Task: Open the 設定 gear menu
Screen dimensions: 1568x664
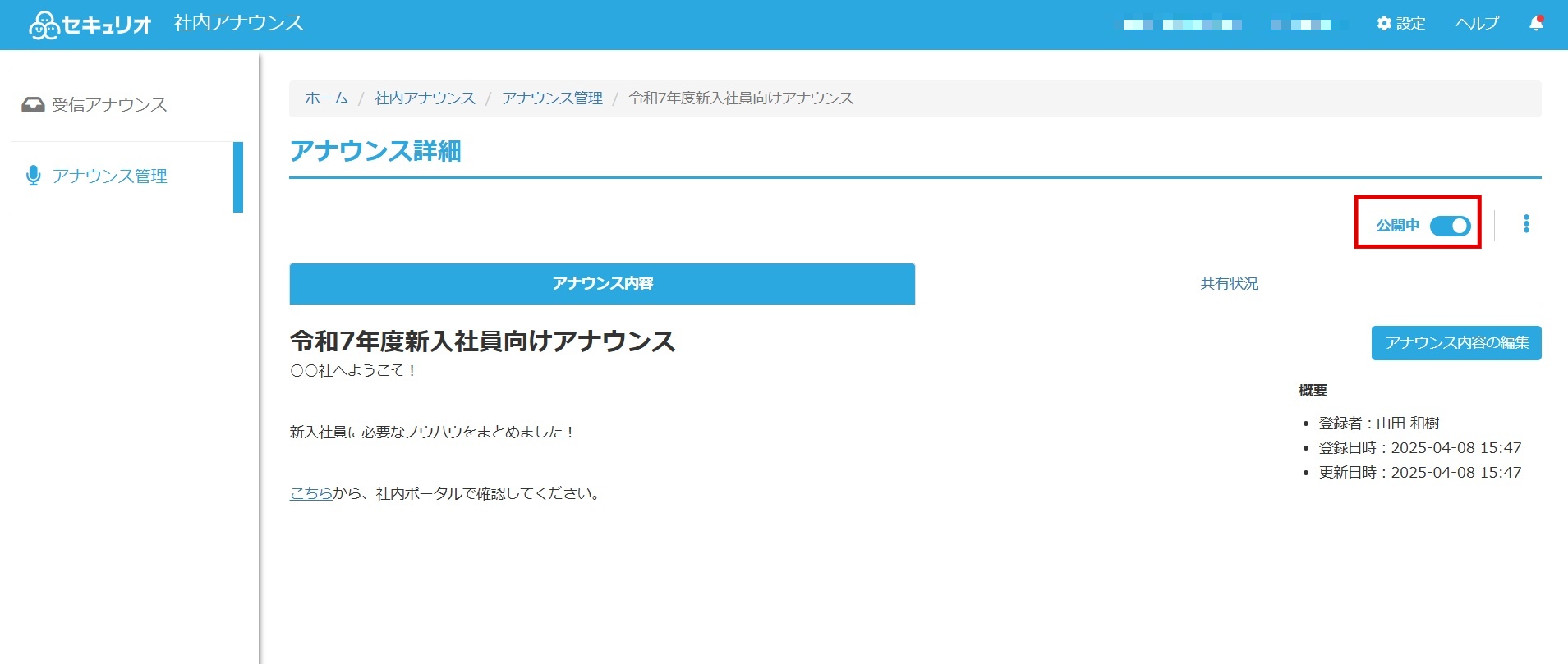Action: 1401,24
